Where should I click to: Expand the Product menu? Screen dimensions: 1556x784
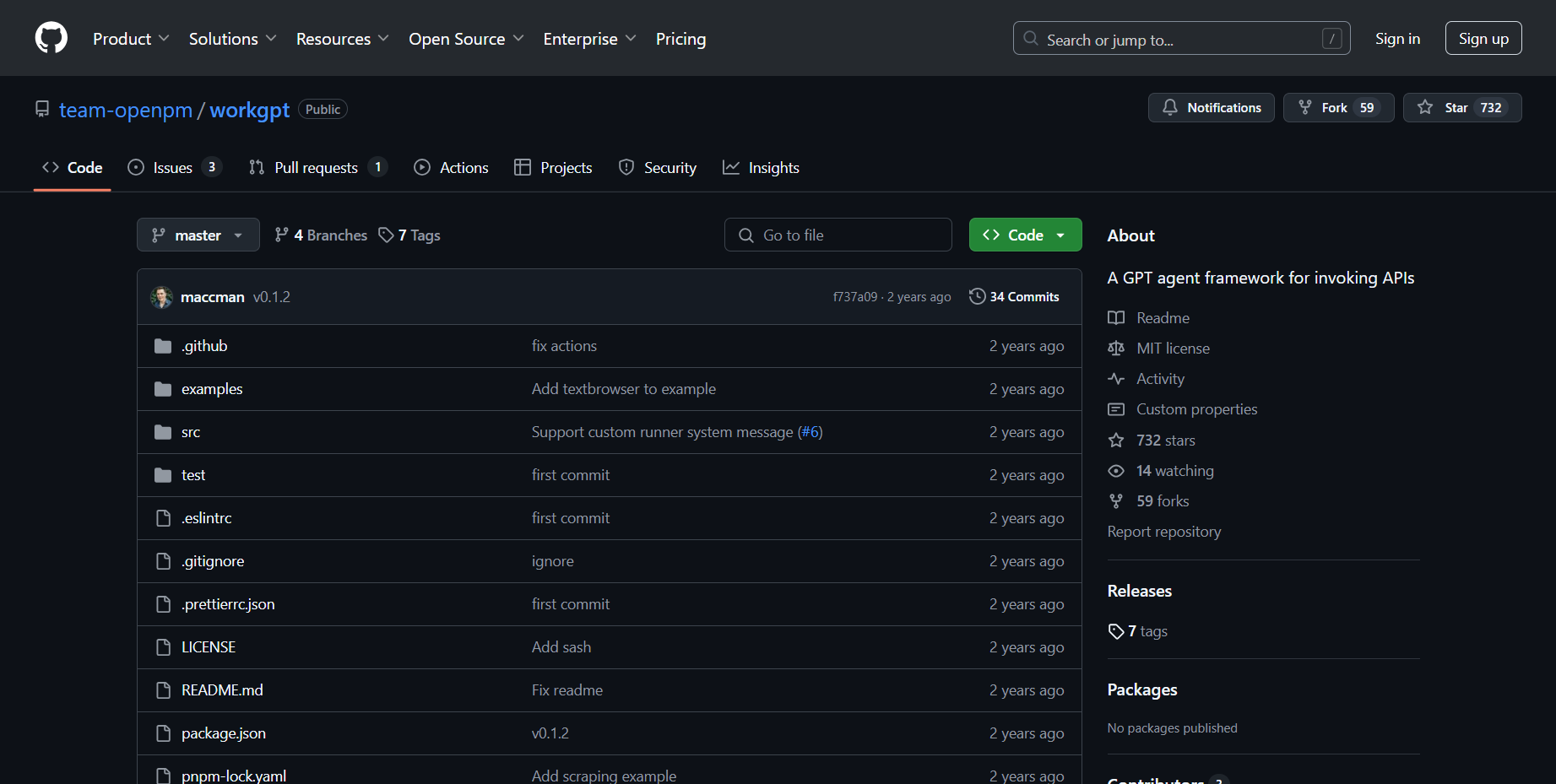(x=131, y=39)
